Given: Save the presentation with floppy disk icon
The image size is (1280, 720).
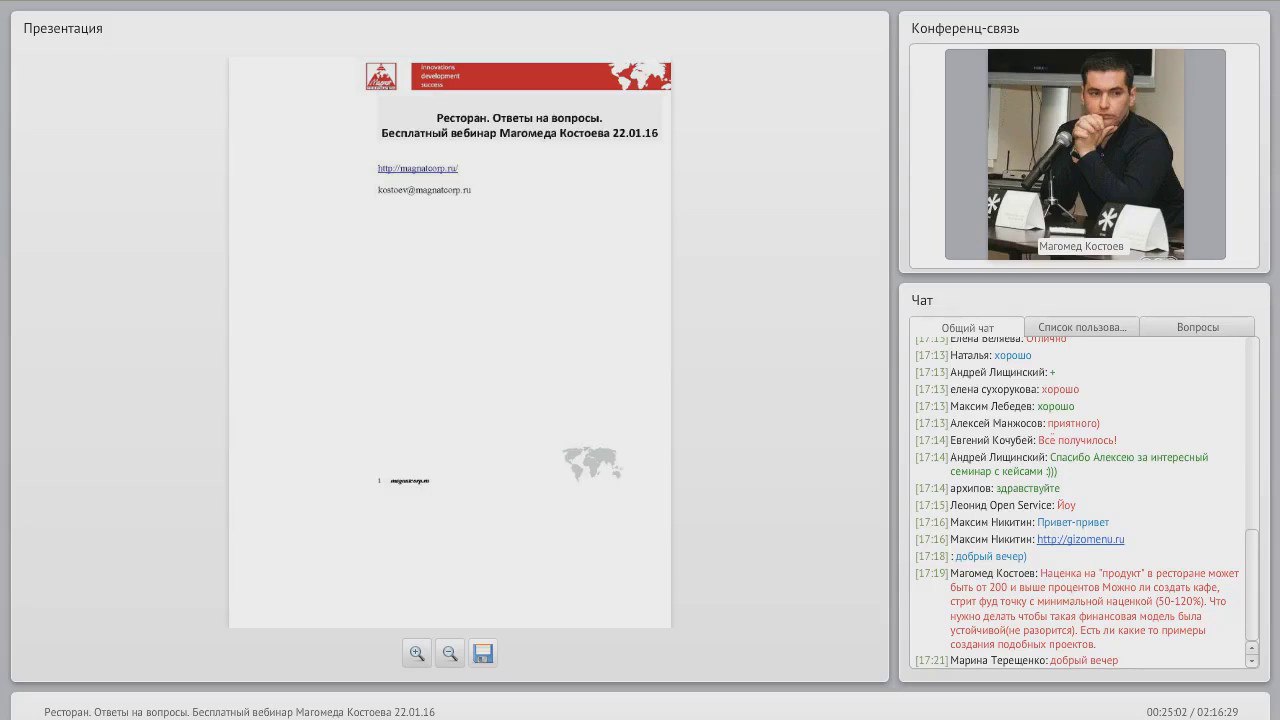Looking at the screenshot, I should [x=483, y=653].
